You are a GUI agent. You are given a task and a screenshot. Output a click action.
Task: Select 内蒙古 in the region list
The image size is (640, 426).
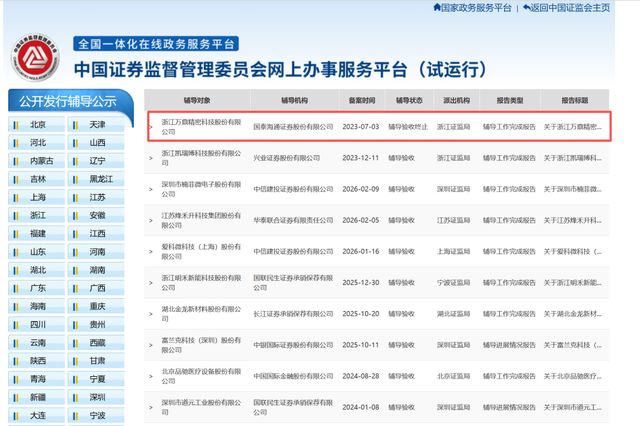[36, 161]
